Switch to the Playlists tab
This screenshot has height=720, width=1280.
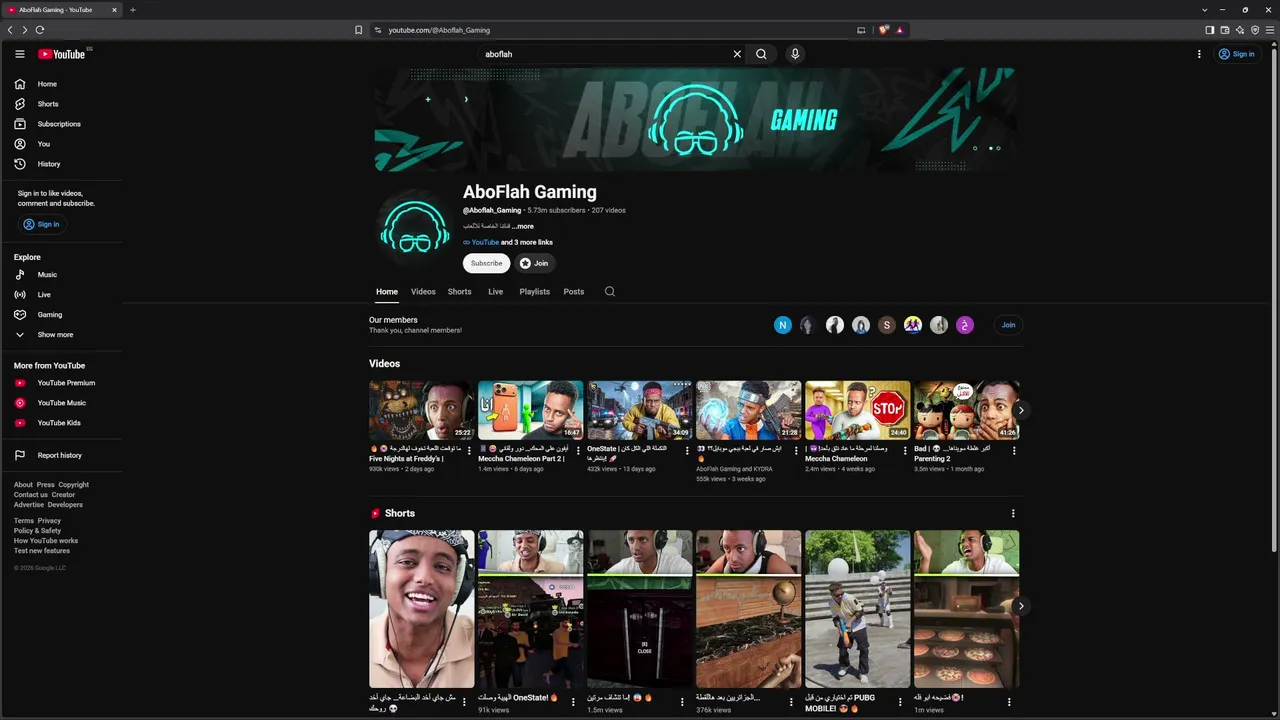click(535, 292)
